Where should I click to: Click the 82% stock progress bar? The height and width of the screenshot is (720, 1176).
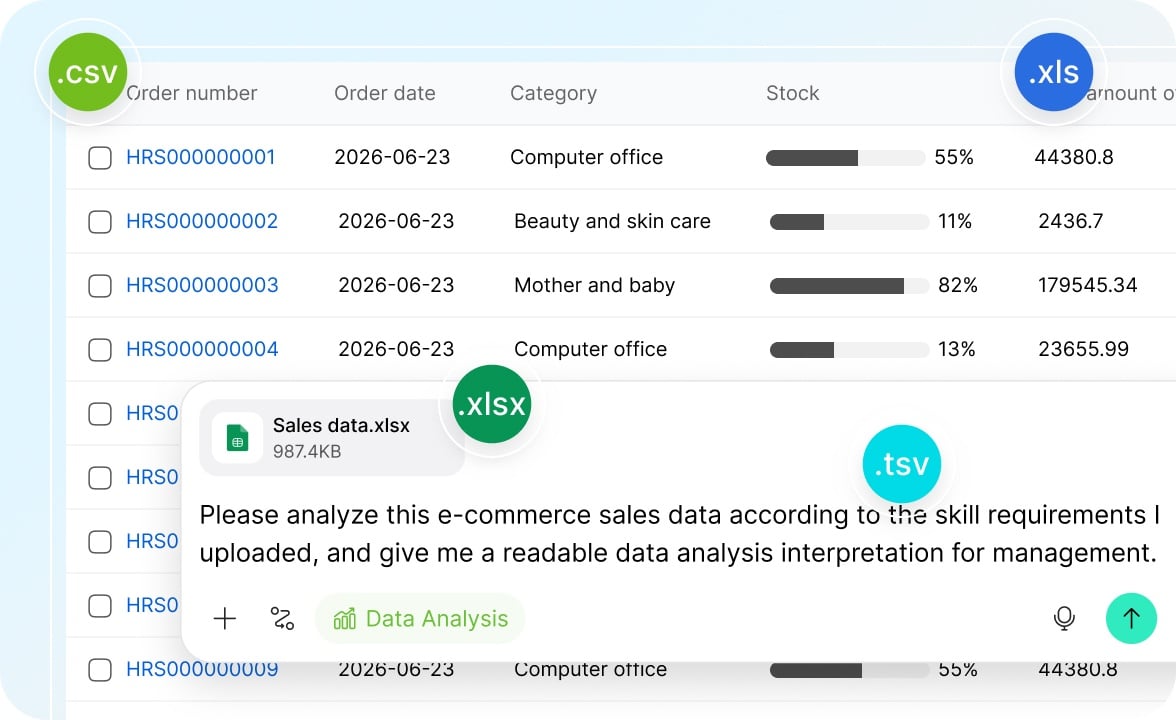(849, 286)
